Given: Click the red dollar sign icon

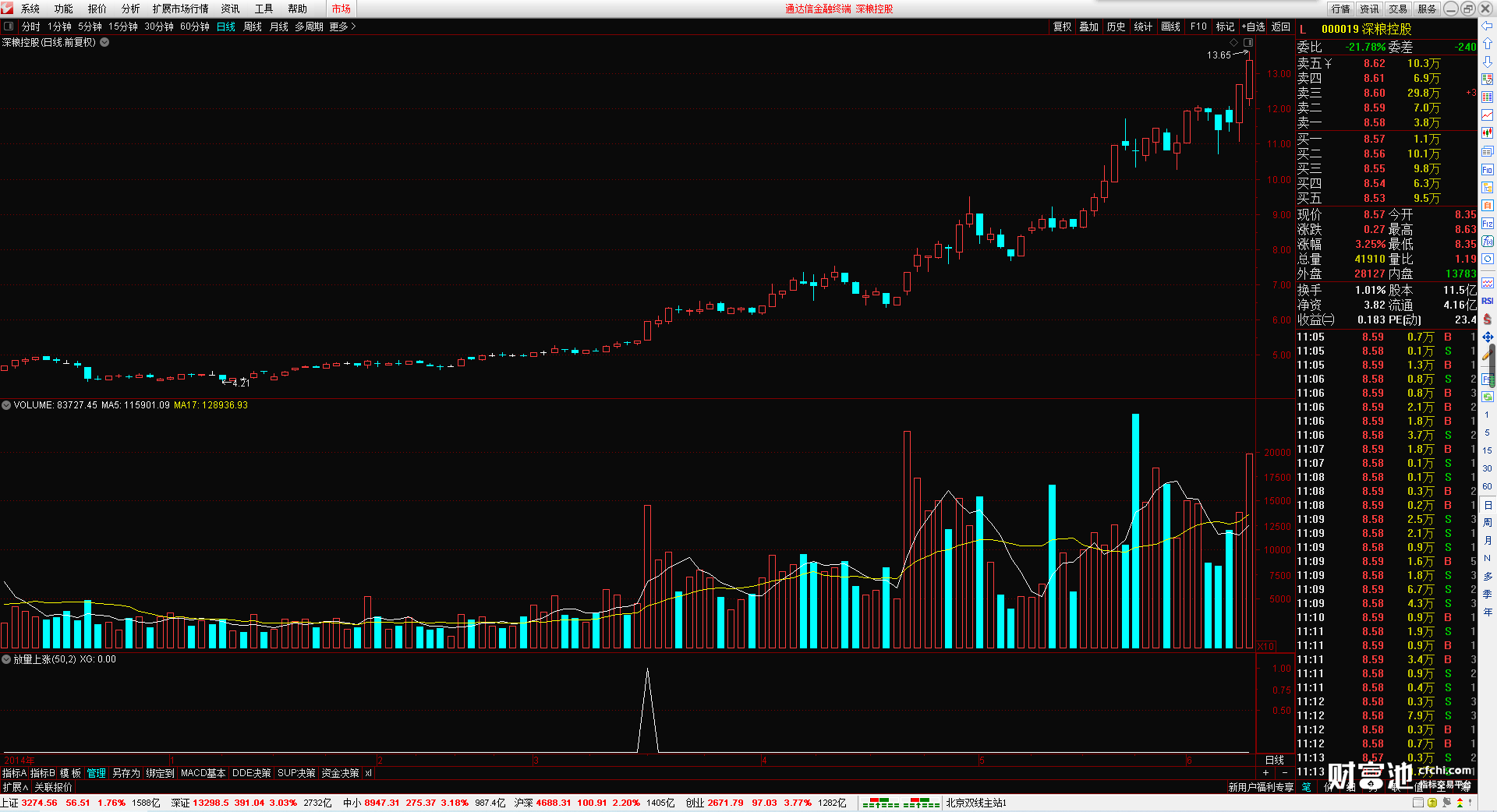Looking at the screenshot, I should pos(1487,319).
